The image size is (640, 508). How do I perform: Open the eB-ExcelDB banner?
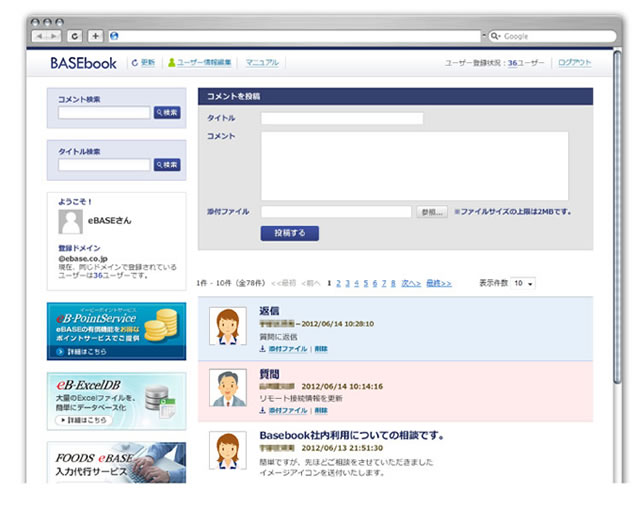tap(116, 401)
